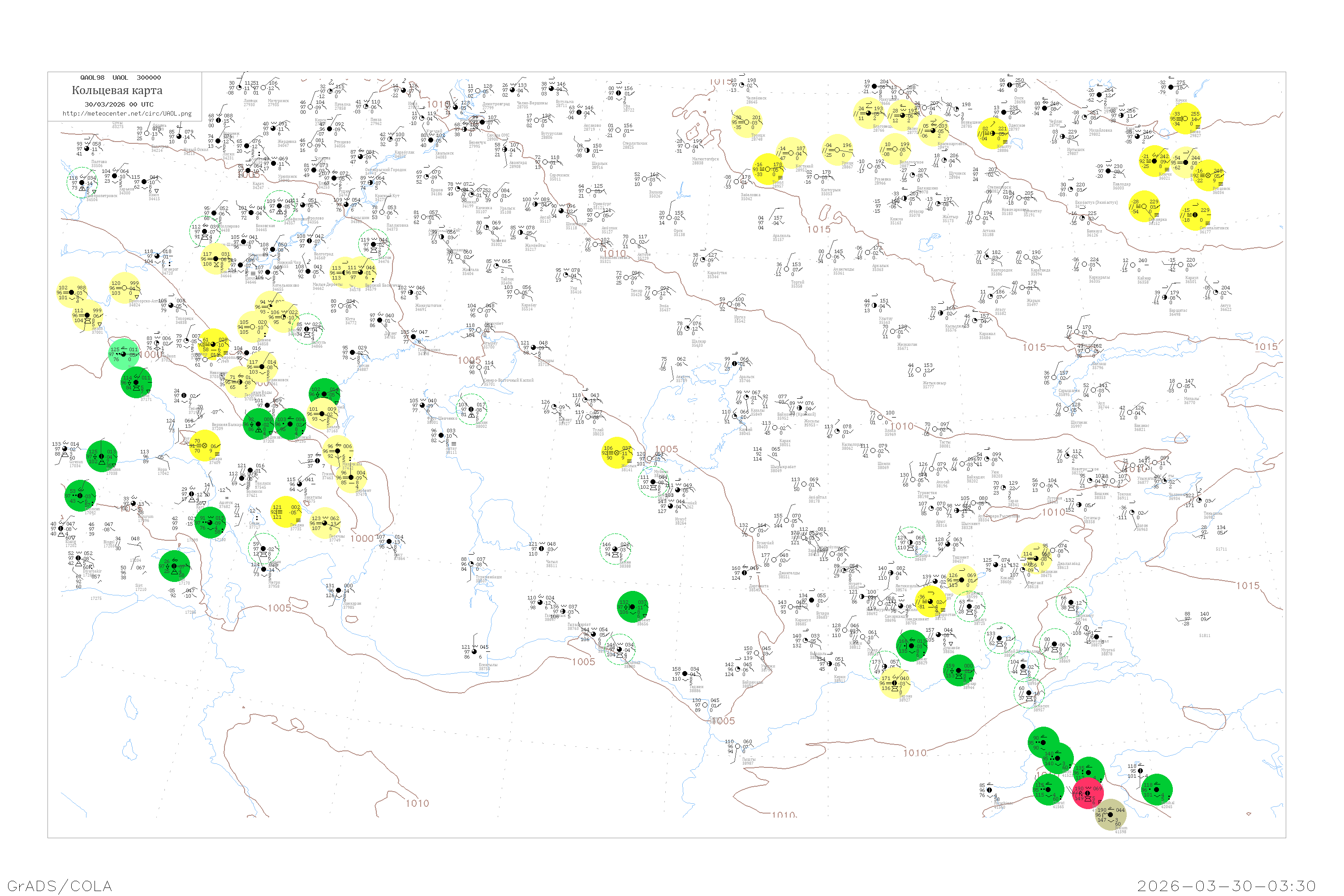Screen dimensions: 1344x896
Task: Click the Кольцевая карта title
Action: point(117,90)
